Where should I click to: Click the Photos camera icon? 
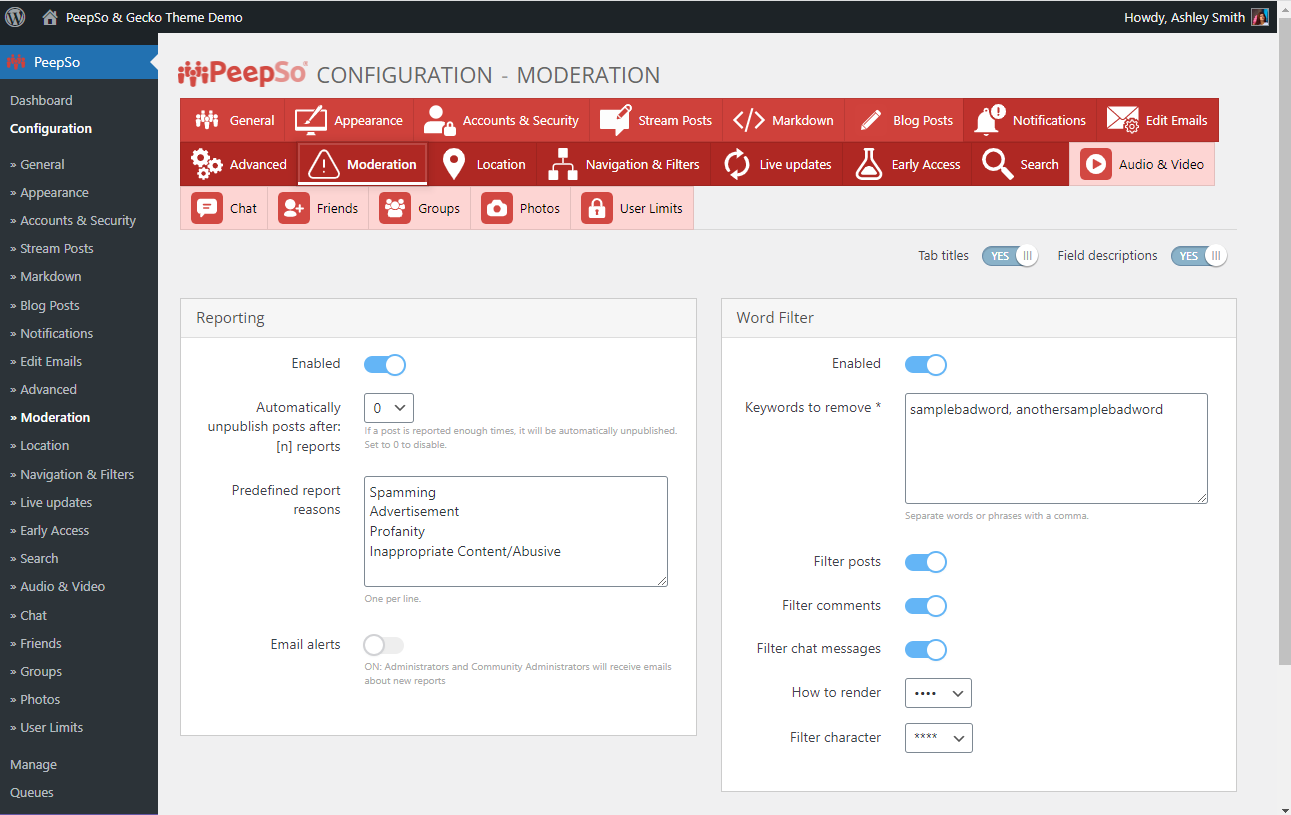[x=496, y=208]
